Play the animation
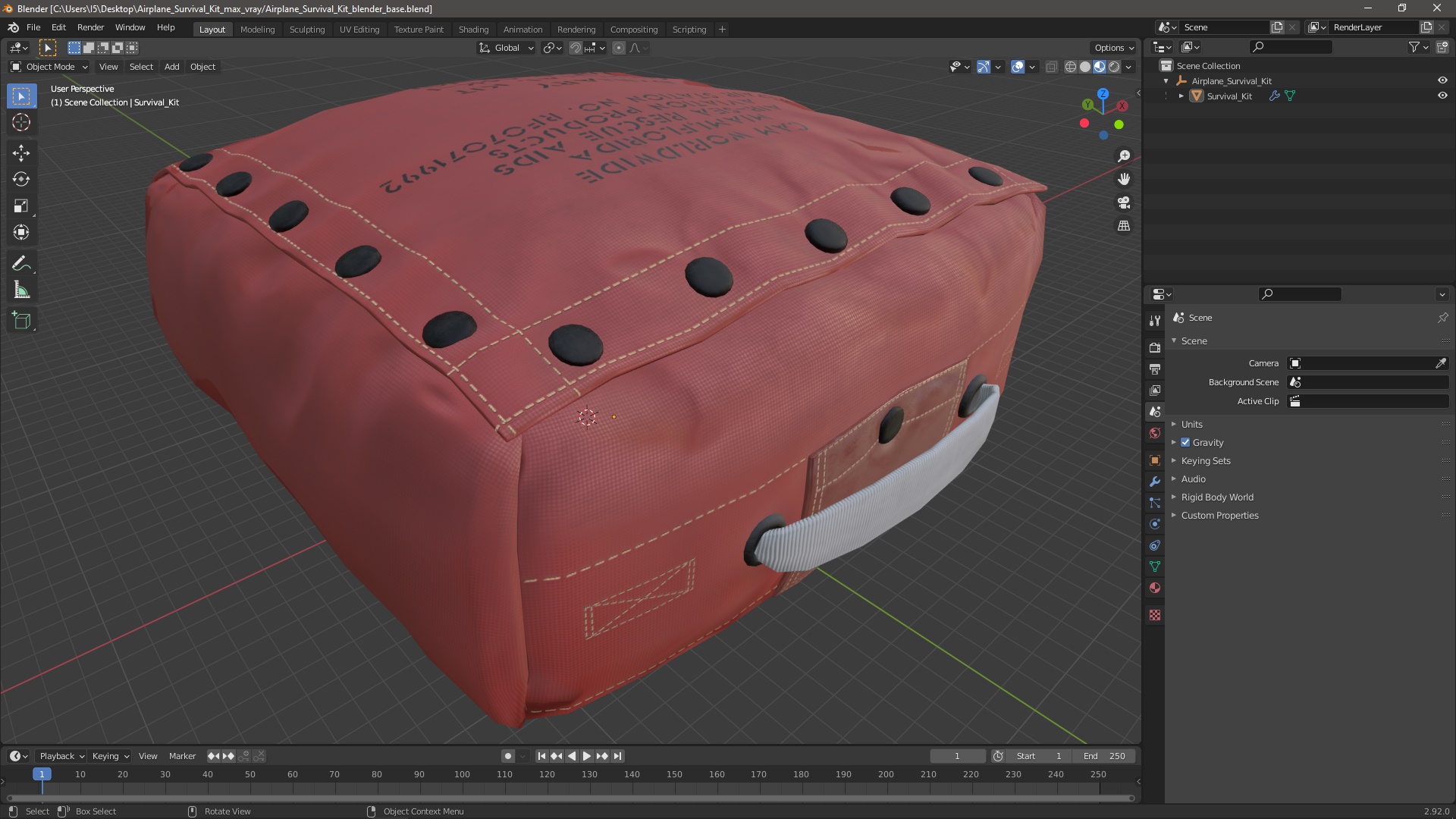This screenshot has width=1456, height=819. [x=587, y=756]
